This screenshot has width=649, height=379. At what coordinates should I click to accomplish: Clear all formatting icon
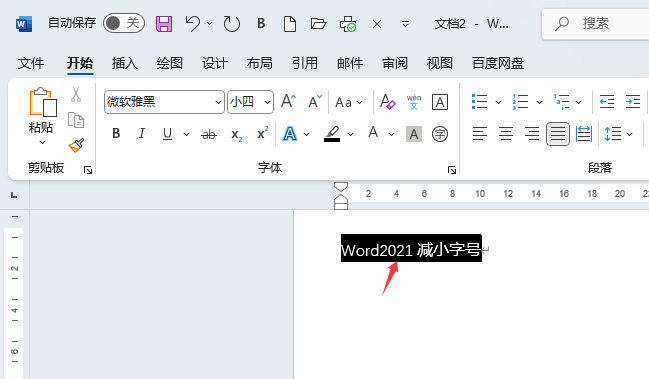coord(387,102)
